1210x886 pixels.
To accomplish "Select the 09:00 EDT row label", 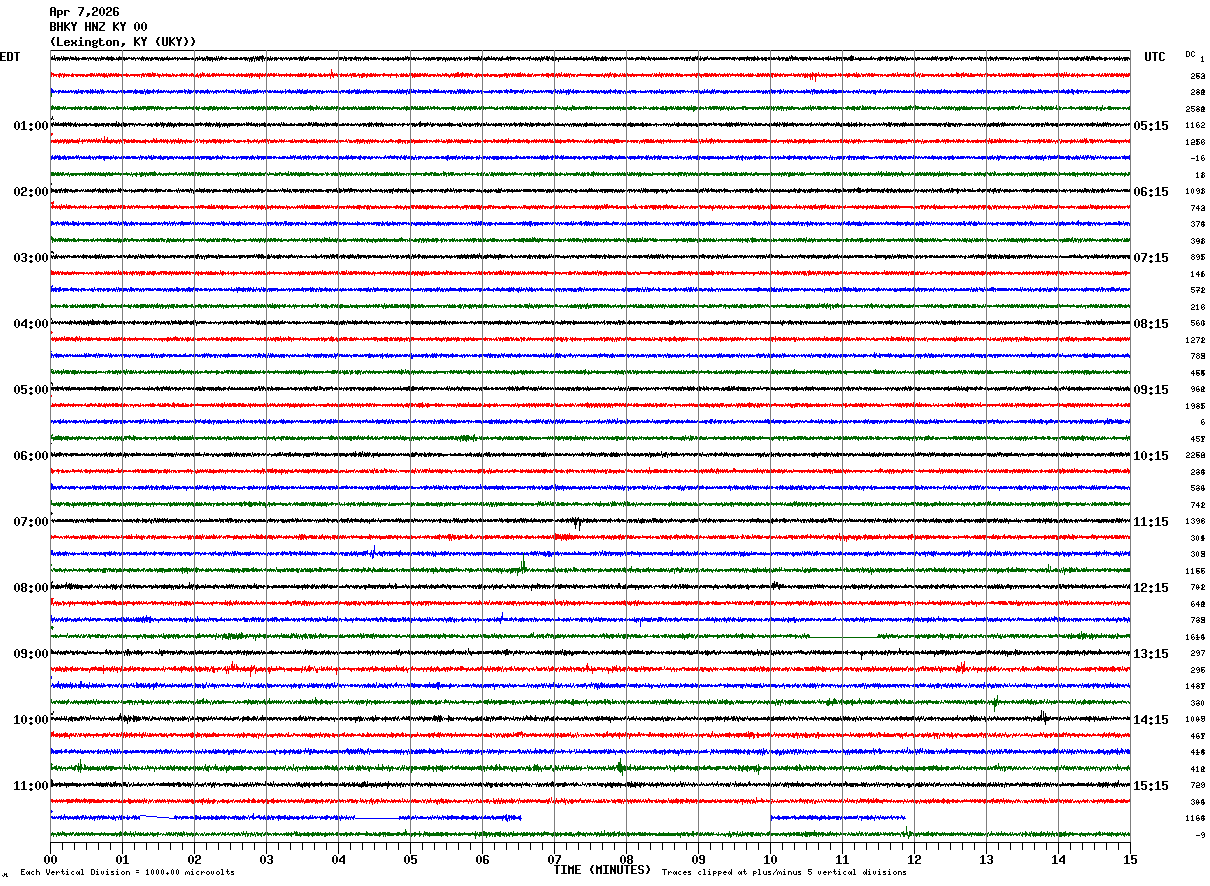I will (x=31, y=654).
